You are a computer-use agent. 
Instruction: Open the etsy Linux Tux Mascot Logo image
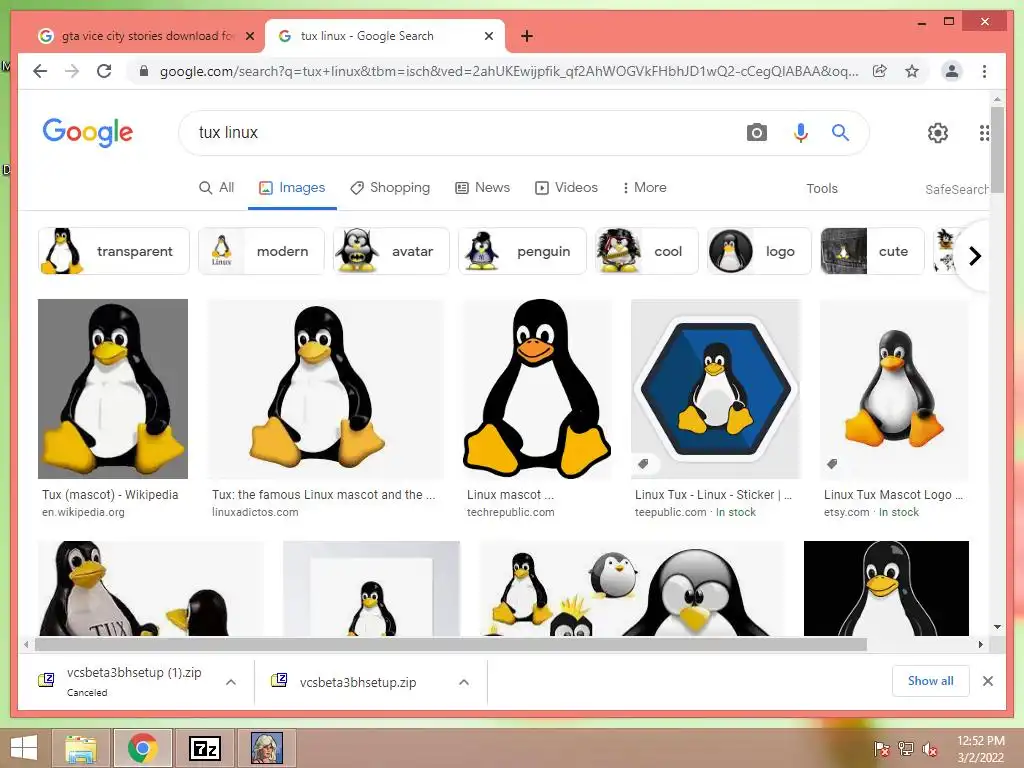pyautogui.click(x=894, y=389)
